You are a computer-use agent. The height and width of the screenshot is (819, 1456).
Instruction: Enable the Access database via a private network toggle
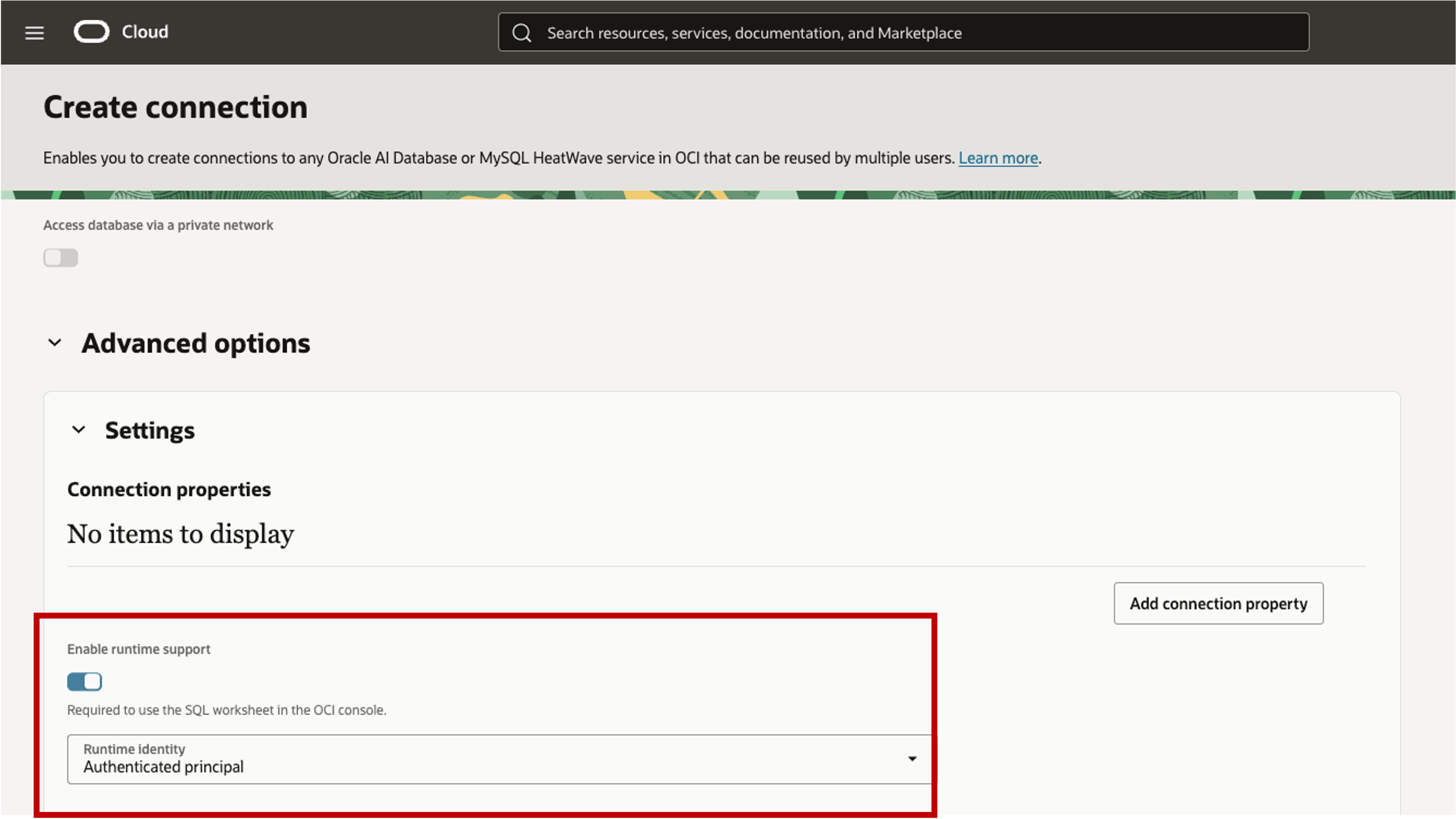(x=60, y=258)
